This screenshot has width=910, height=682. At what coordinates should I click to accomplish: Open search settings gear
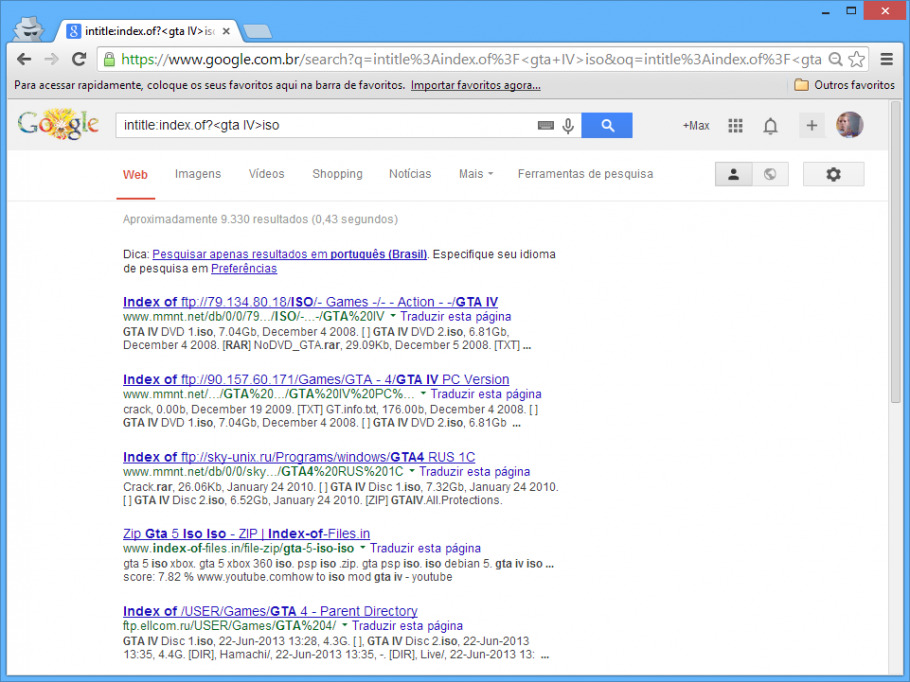(833, 174)
